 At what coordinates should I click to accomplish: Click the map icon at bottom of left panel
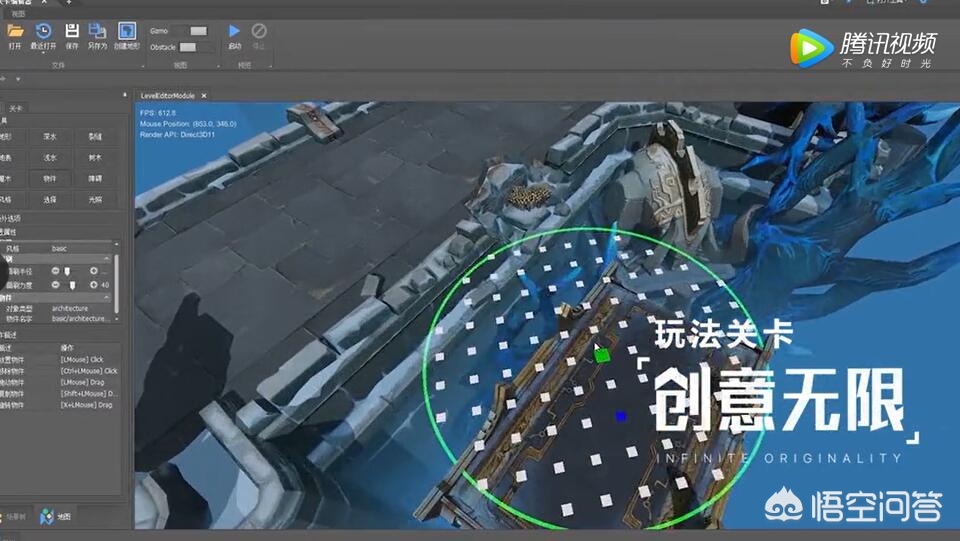(x=47, y=517)
